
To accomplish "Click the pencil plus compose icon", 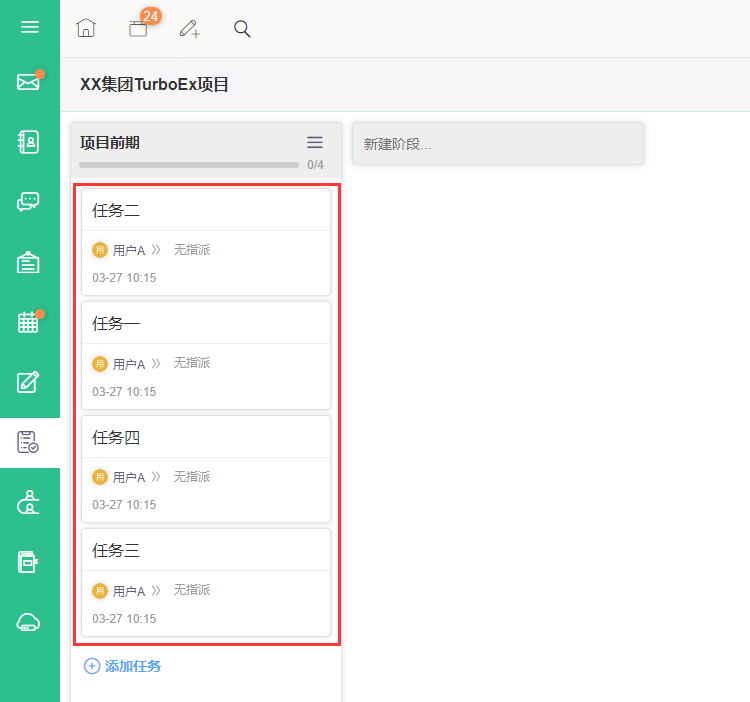I will pos(190,29).
